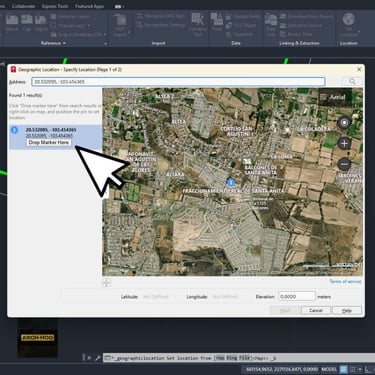Zoom in the map with plus button

[x=344, y=143]
